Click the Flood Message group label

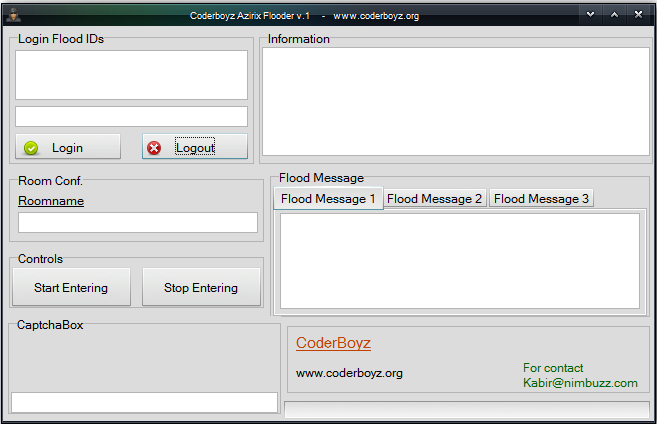click(321, 178)
